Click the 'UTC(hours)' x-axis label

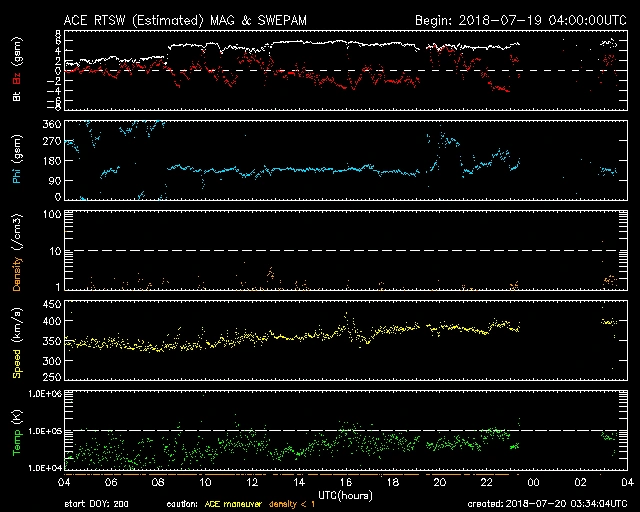345,496
